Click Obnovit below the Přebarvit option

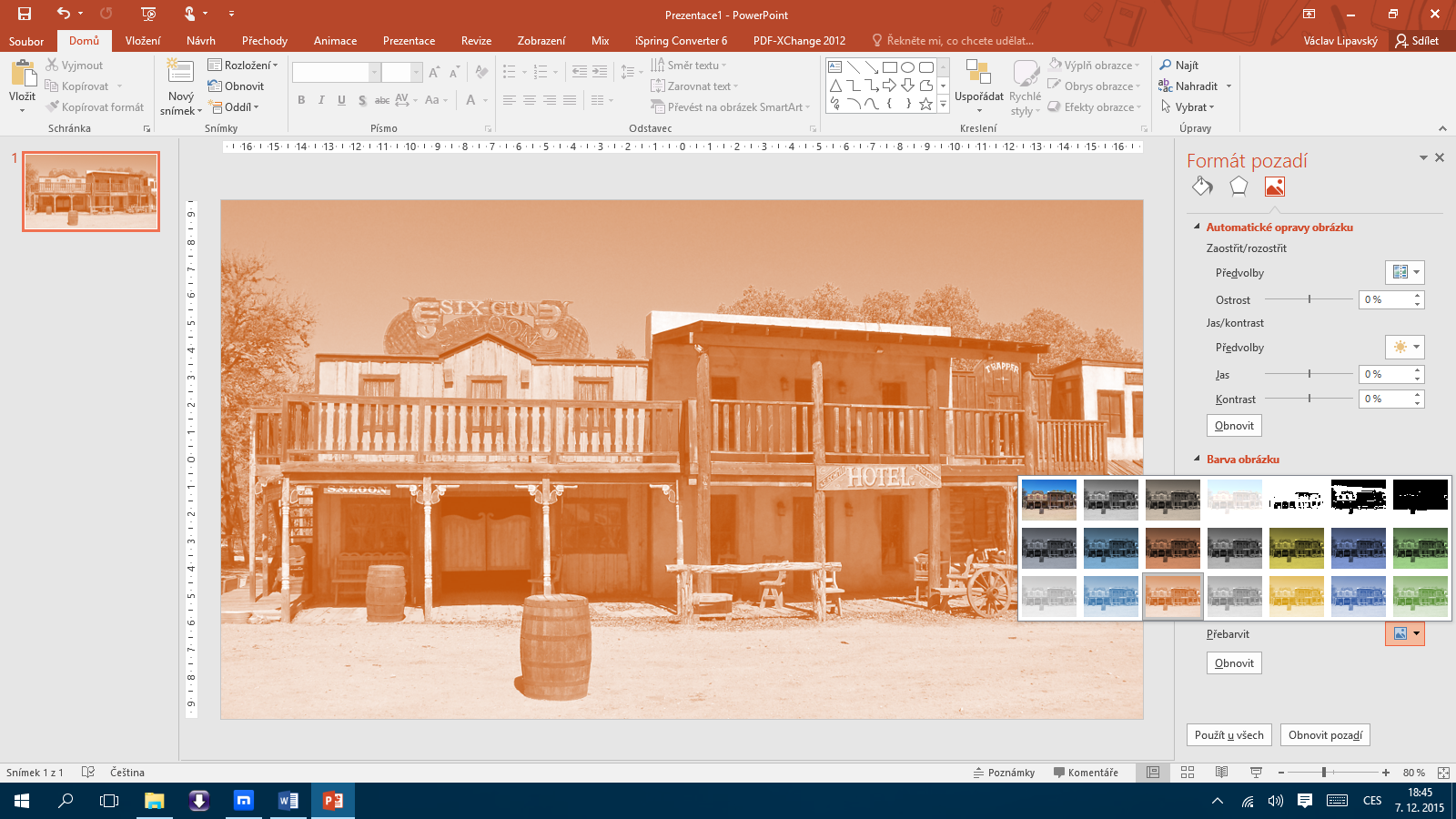(x=1234, y=662)
